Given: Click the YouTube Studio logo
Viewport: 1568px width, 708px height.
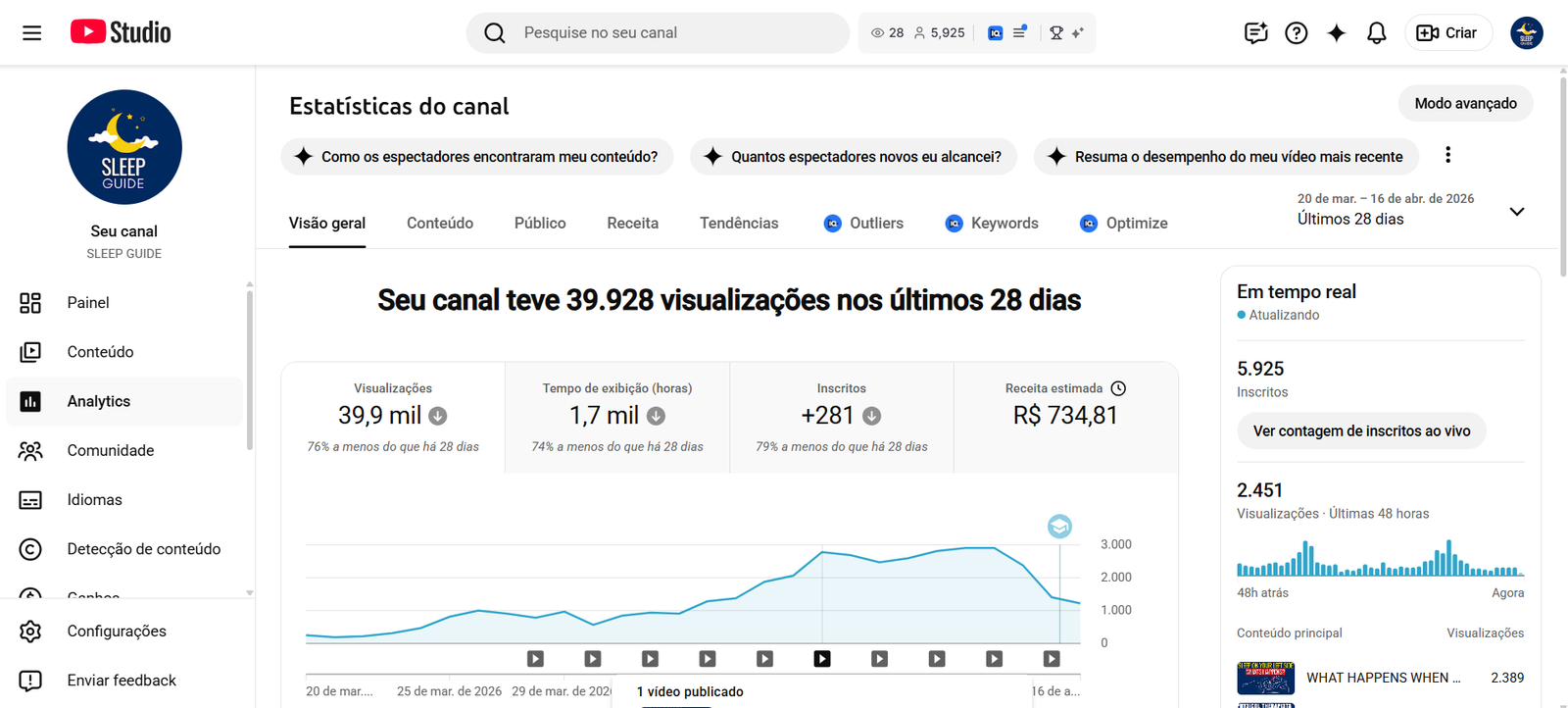Looking at the screenshot, I should (121, 32).
